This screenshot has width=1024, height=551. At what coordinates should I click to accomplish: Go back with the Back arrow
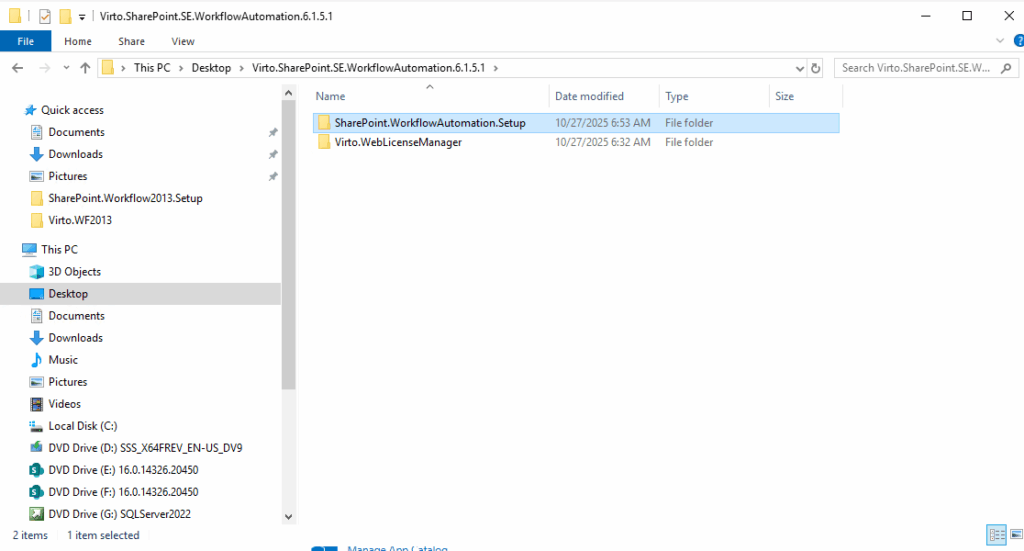18,68
